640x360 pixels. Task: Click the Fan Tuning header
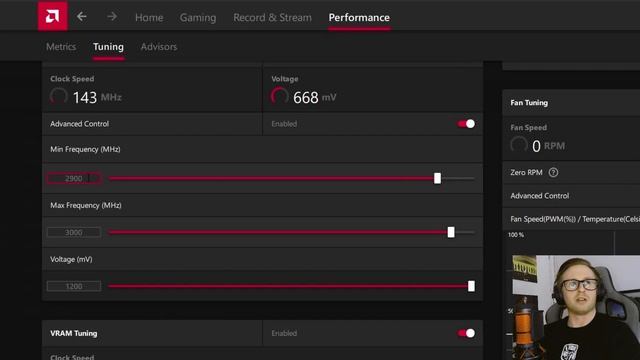[x=529, y=103]
